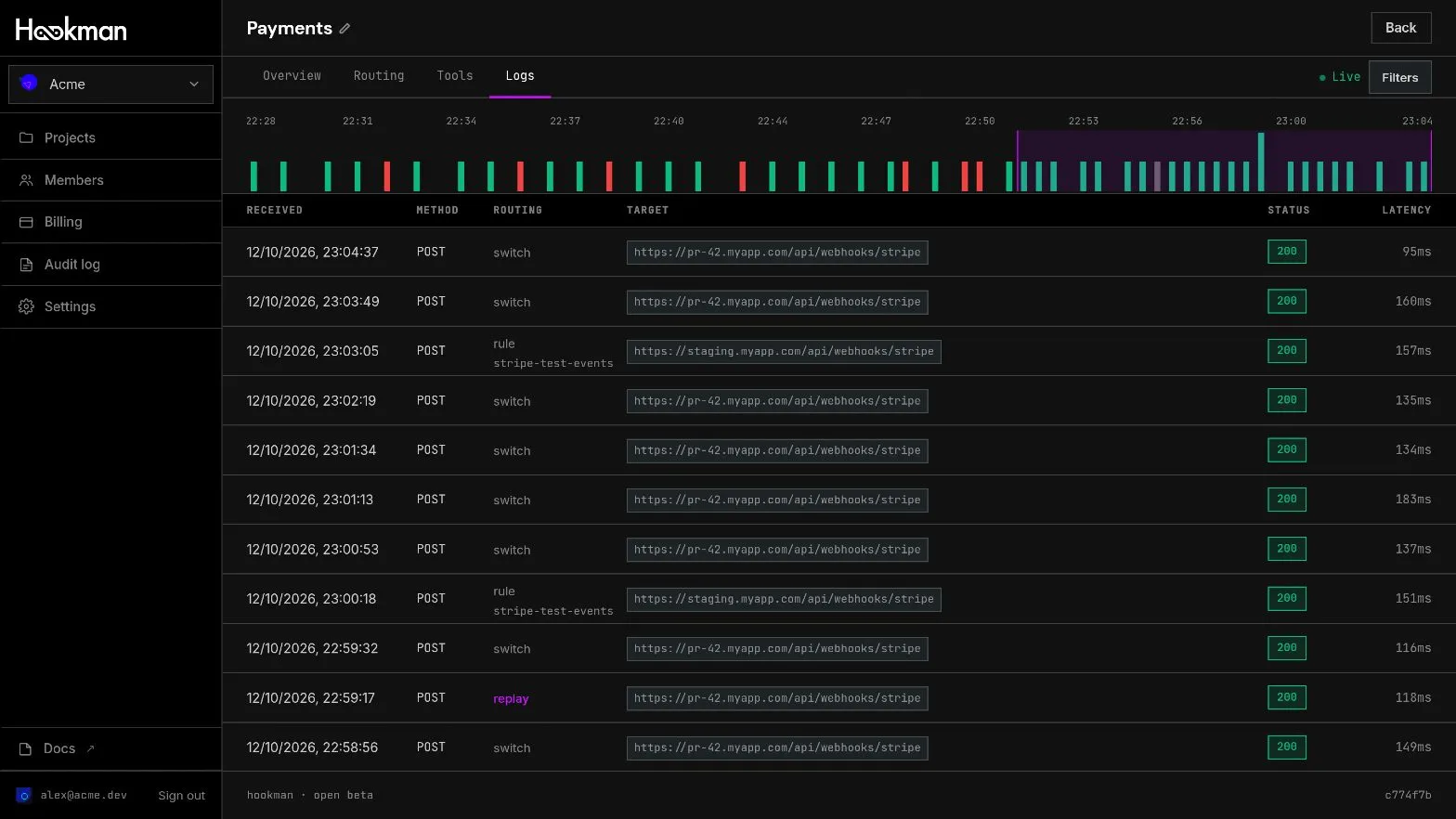Toggle the Live log streaming indicator
Viewport: 1456px width, 819px height.
point(1340,77)
